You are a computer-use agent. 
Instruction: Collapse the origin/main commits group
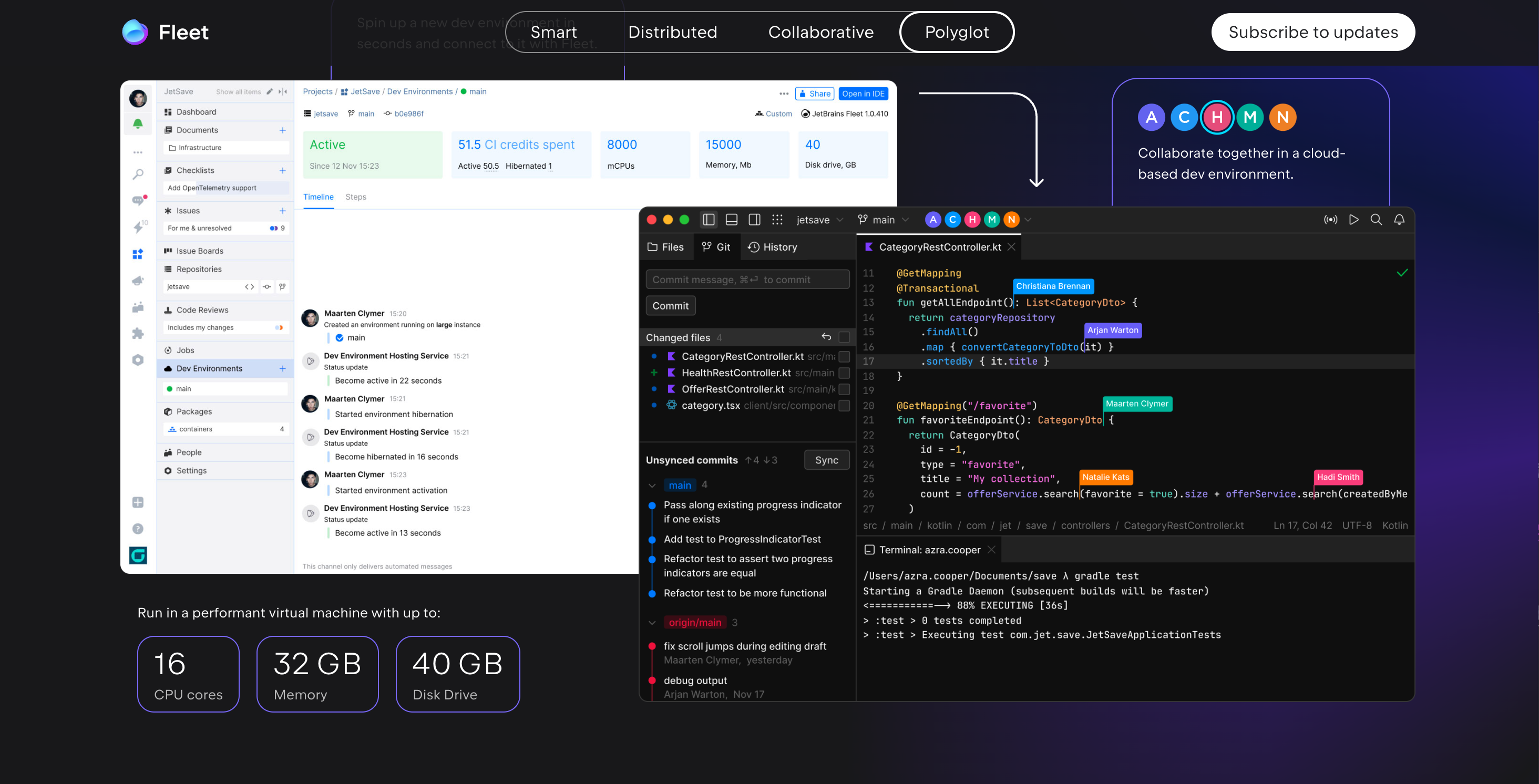click(652, 622)
